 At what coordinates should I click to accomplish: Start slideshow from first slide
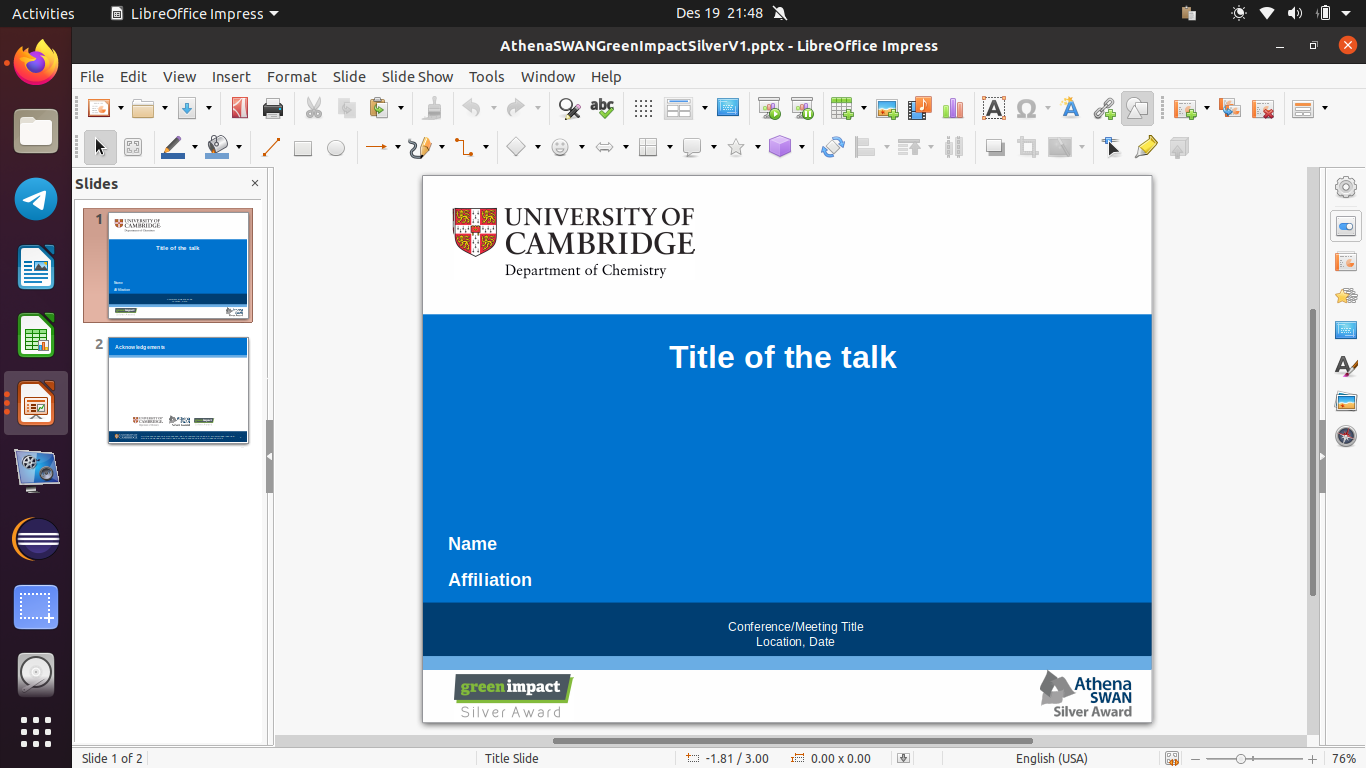(769, 108)
